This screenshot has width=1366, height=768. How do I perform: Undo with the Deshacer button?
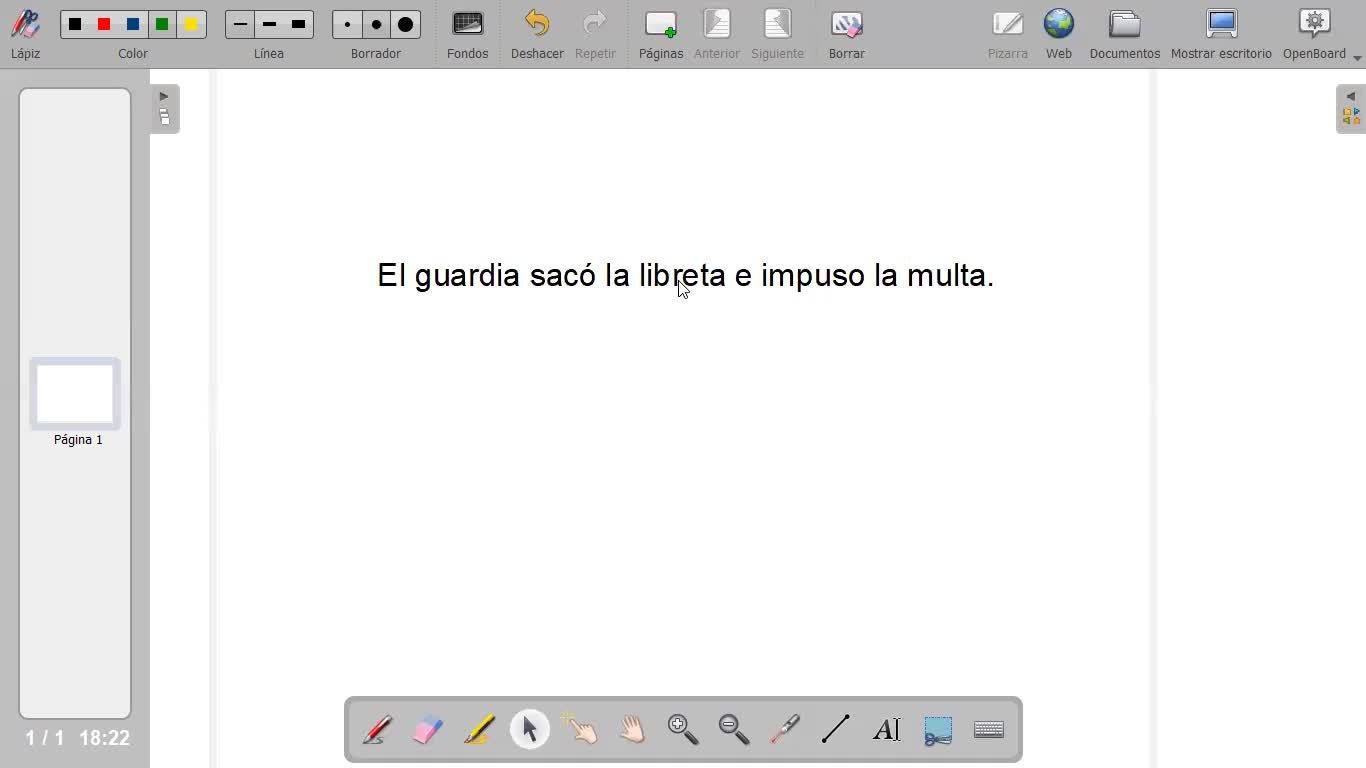click(x=537, y=33)
